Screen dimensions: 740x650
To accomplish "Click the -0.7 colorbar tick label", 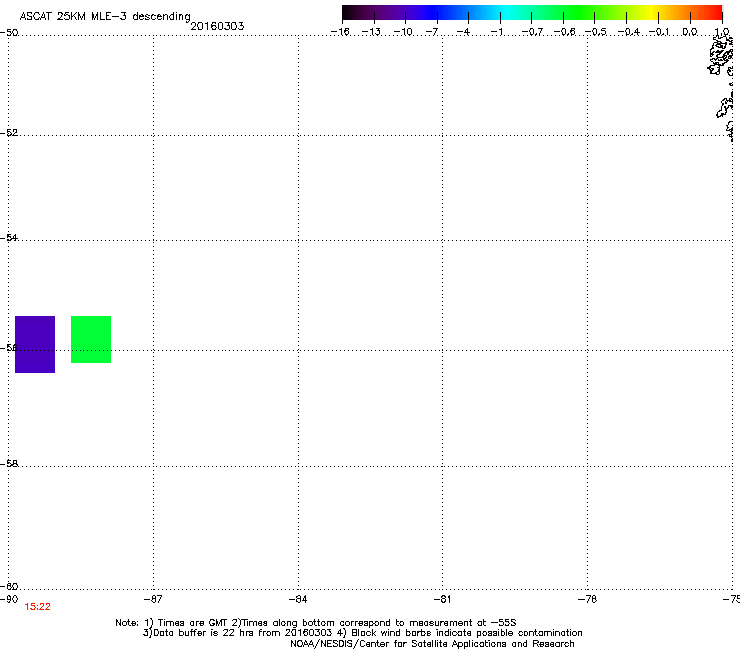I will [x=532, y=32].
